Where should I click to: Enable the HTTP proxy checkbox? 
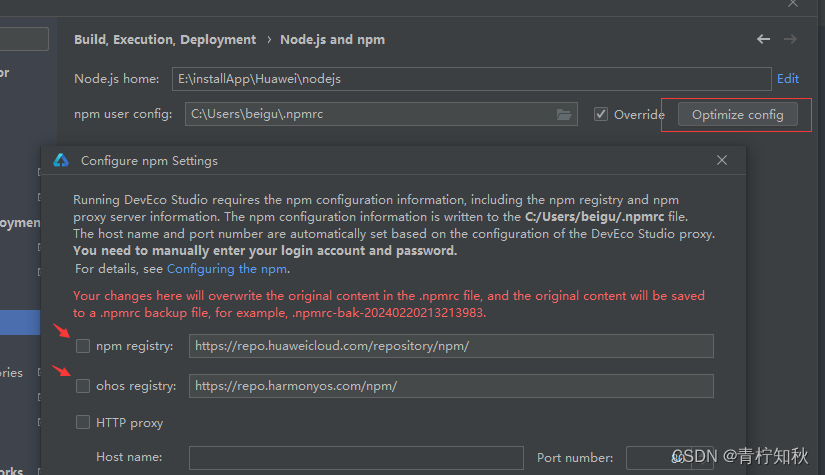tap(83, 422)
